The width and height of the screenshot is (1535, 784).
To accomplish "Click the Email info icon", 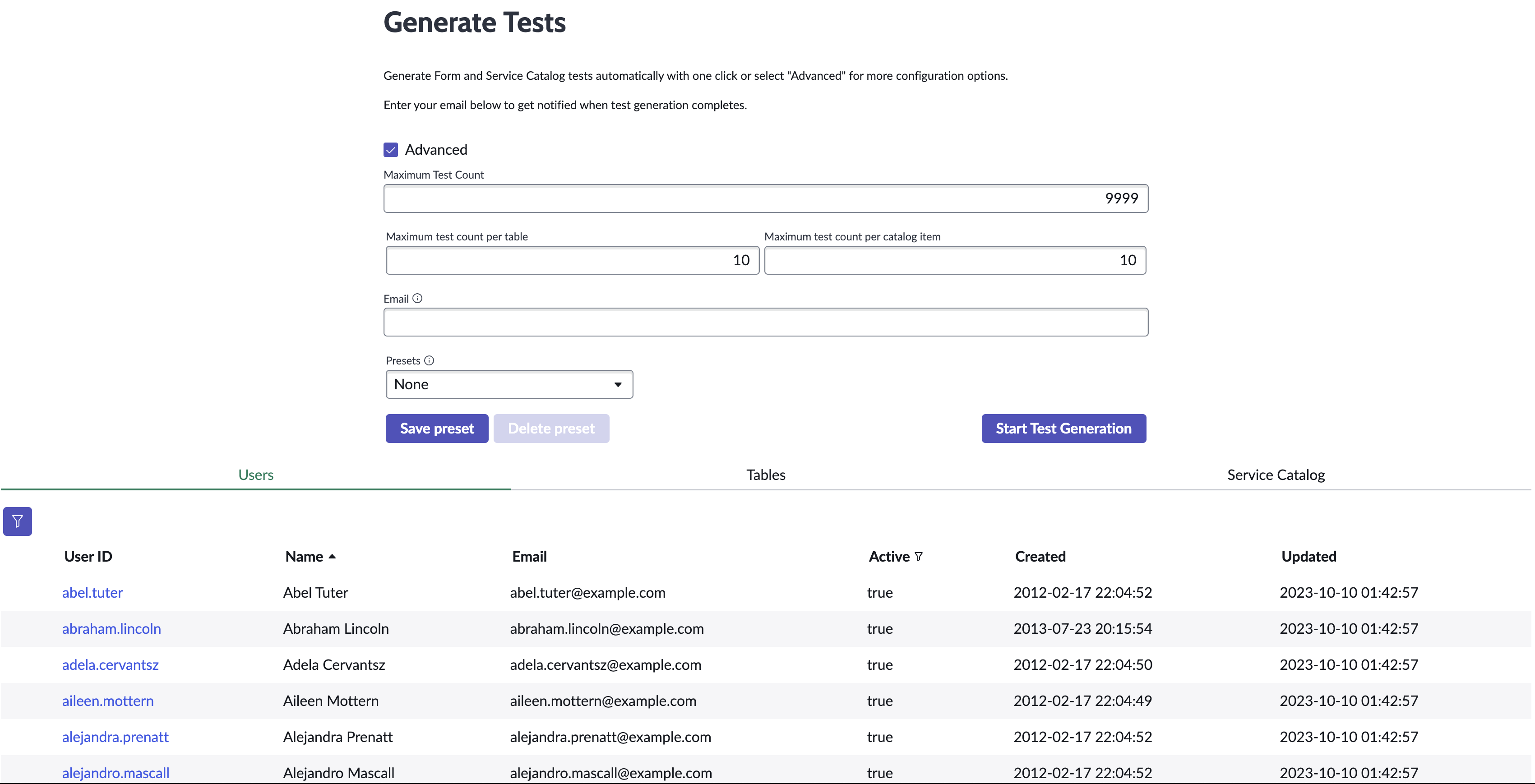I will tap(417, 299).
